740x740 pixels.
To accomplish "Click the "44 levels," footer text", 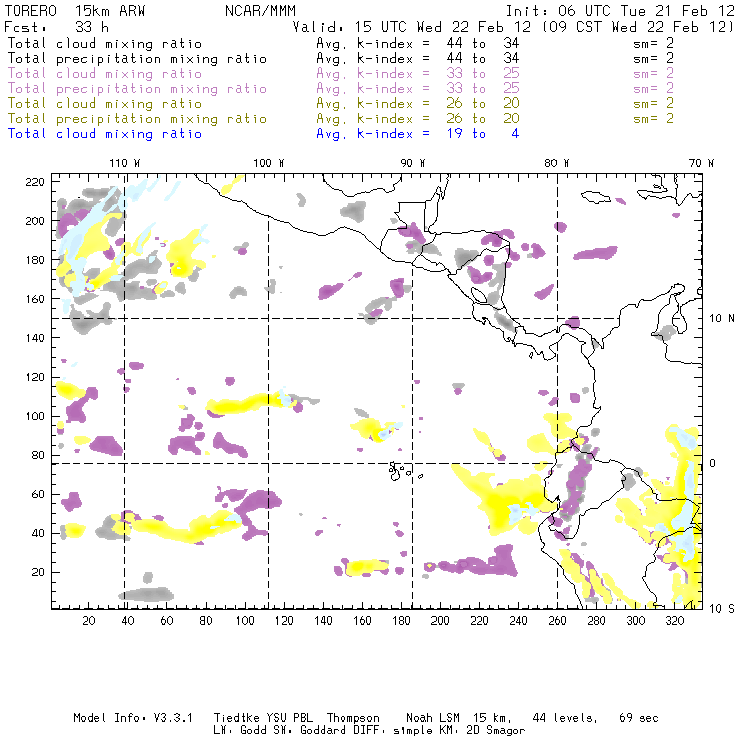I will (x=565, y=718).
